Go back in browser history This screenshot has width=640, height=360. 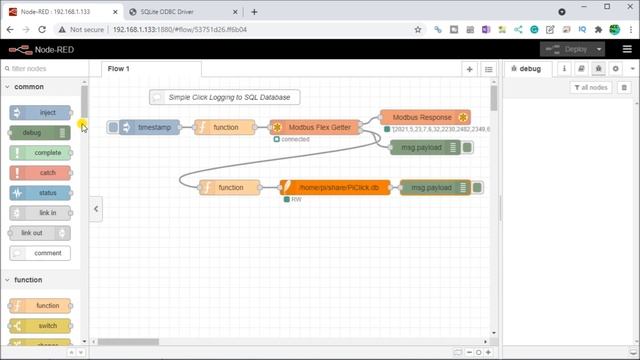point(10,29)
